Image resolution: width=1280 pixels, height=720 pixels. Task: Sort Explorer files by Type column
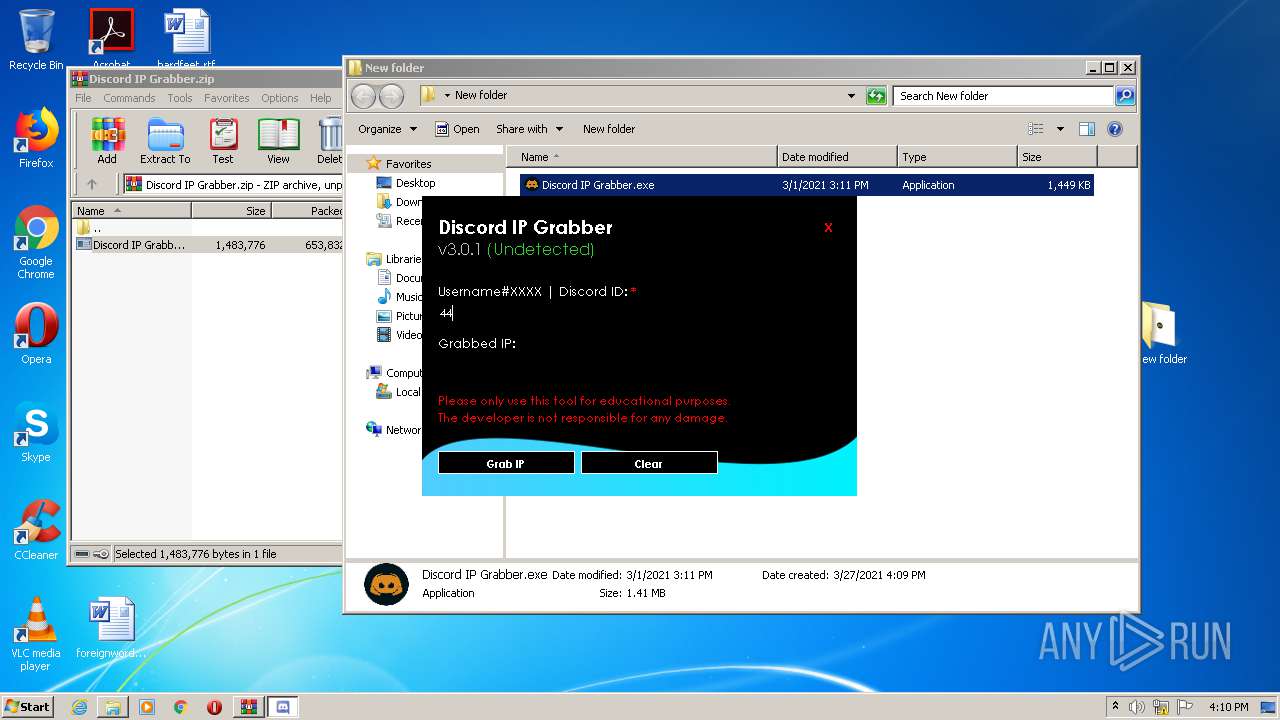(x=956, y=157)
